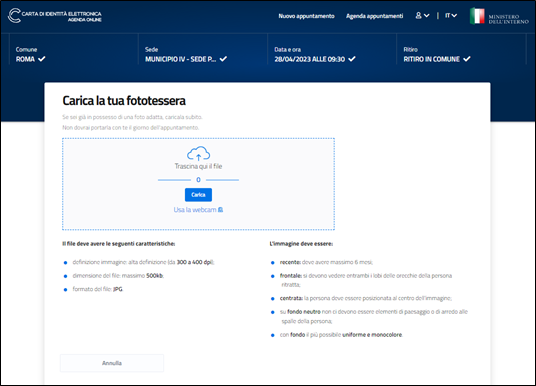Click the 'L'immagine deve essere' text
This screenshot has height=386, width=536.
point(301,244)
